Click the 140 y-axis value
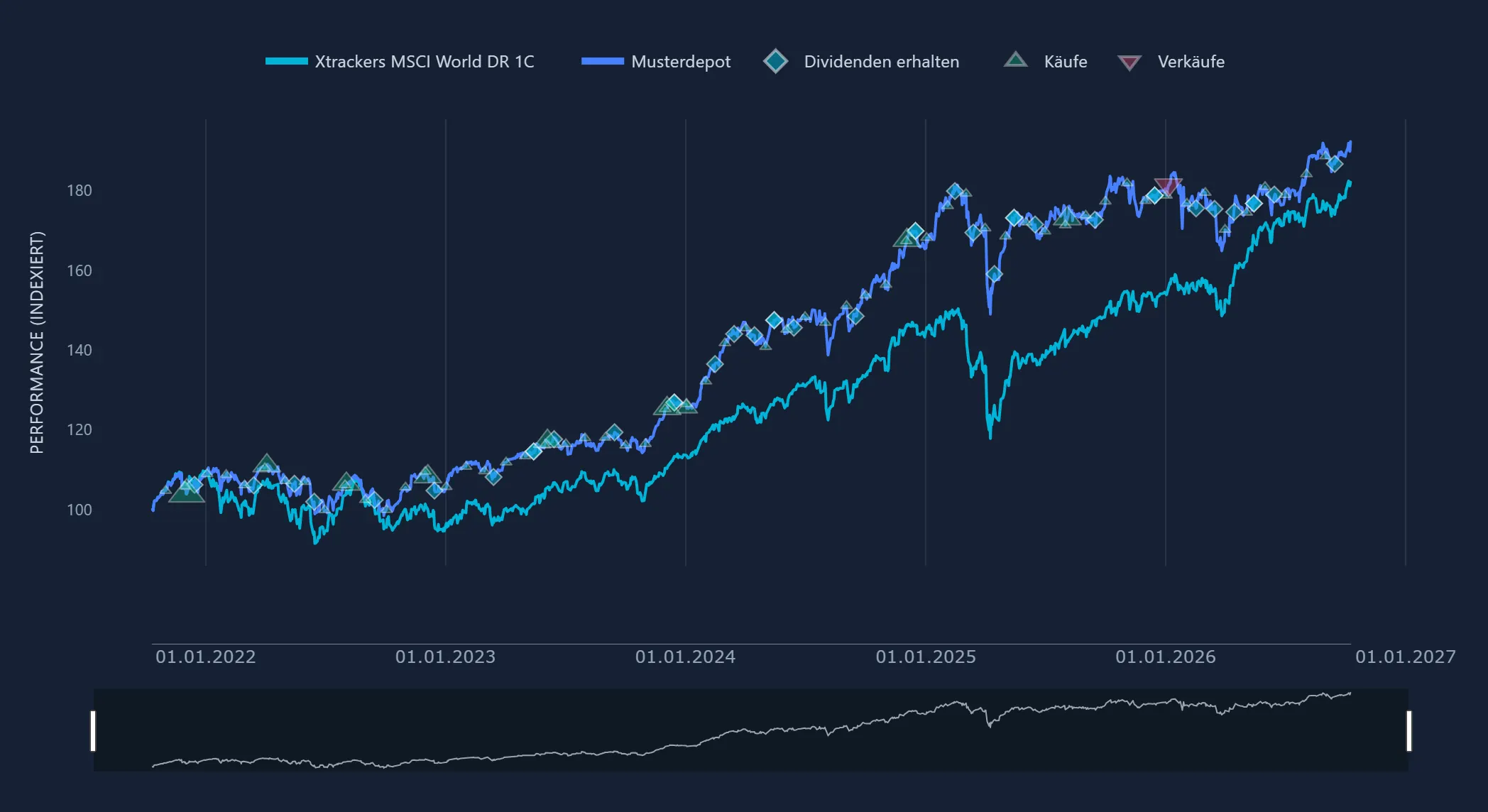 tap(80, 350)
